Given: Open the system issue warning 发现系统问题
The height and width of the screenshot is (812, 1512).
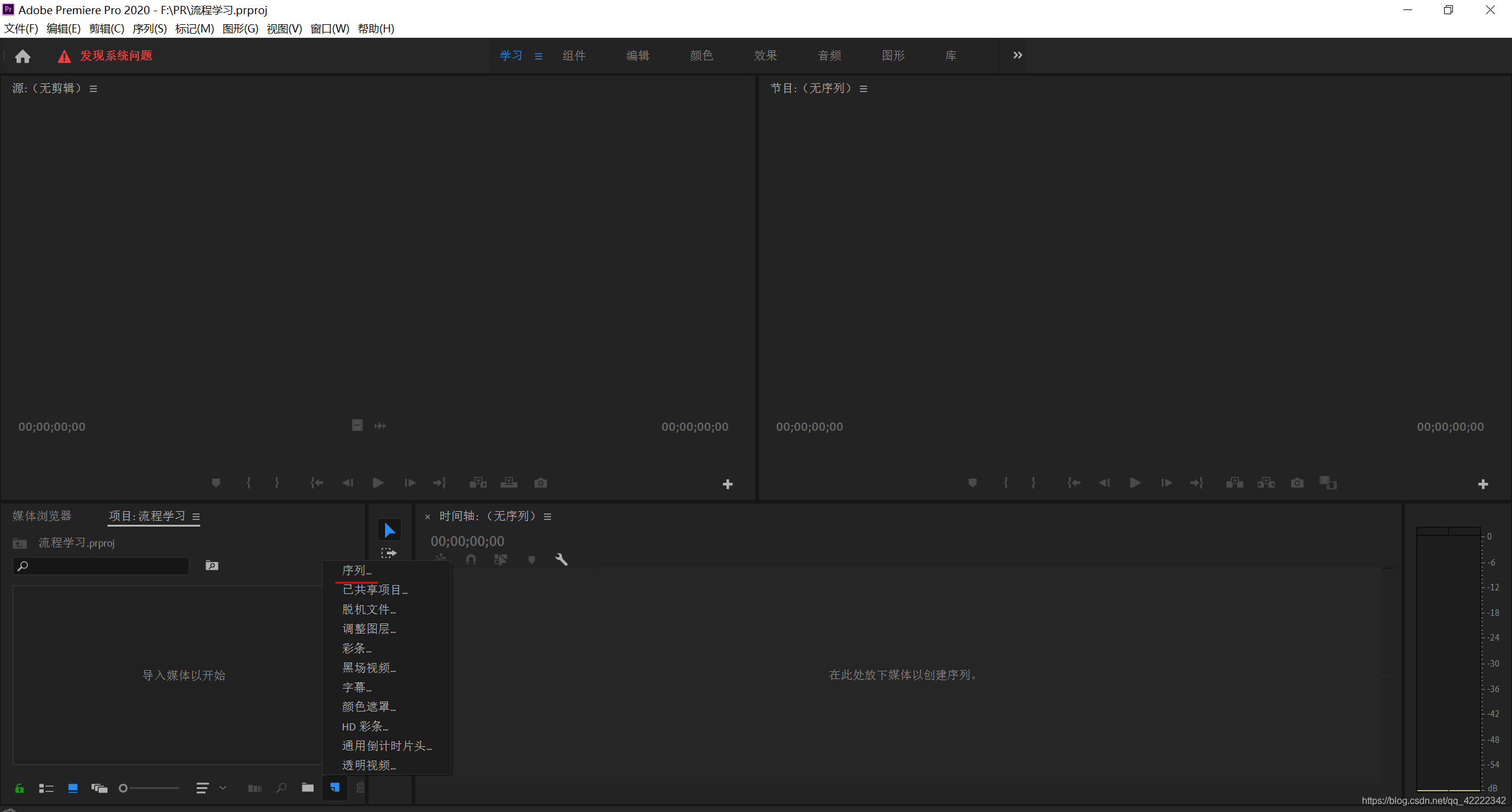Looking at the screenshot, I should click(105, 56).
